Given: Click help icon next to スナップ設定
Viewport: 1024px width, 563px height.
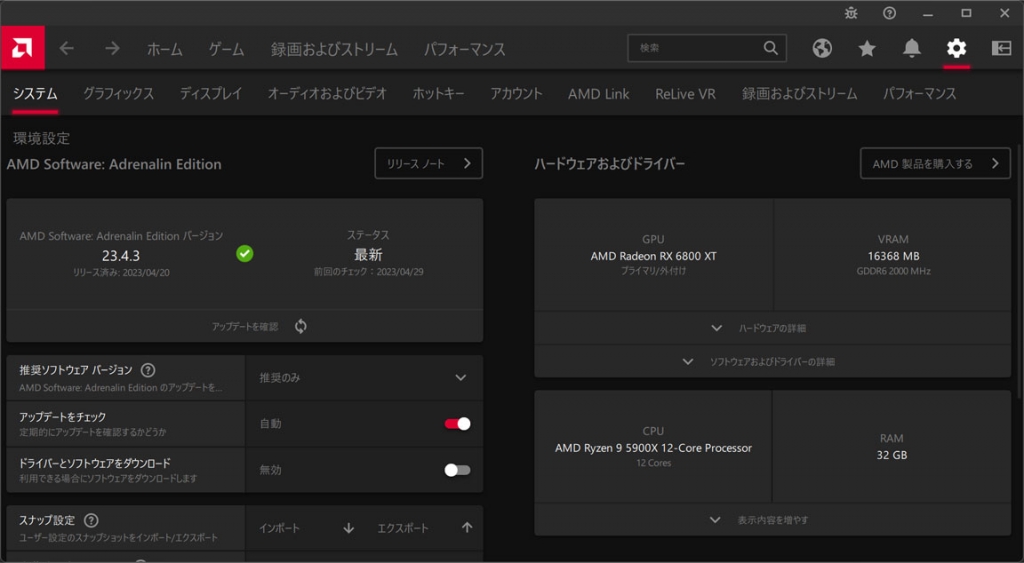Looking at the screenshot, I should tap(91, 521).
